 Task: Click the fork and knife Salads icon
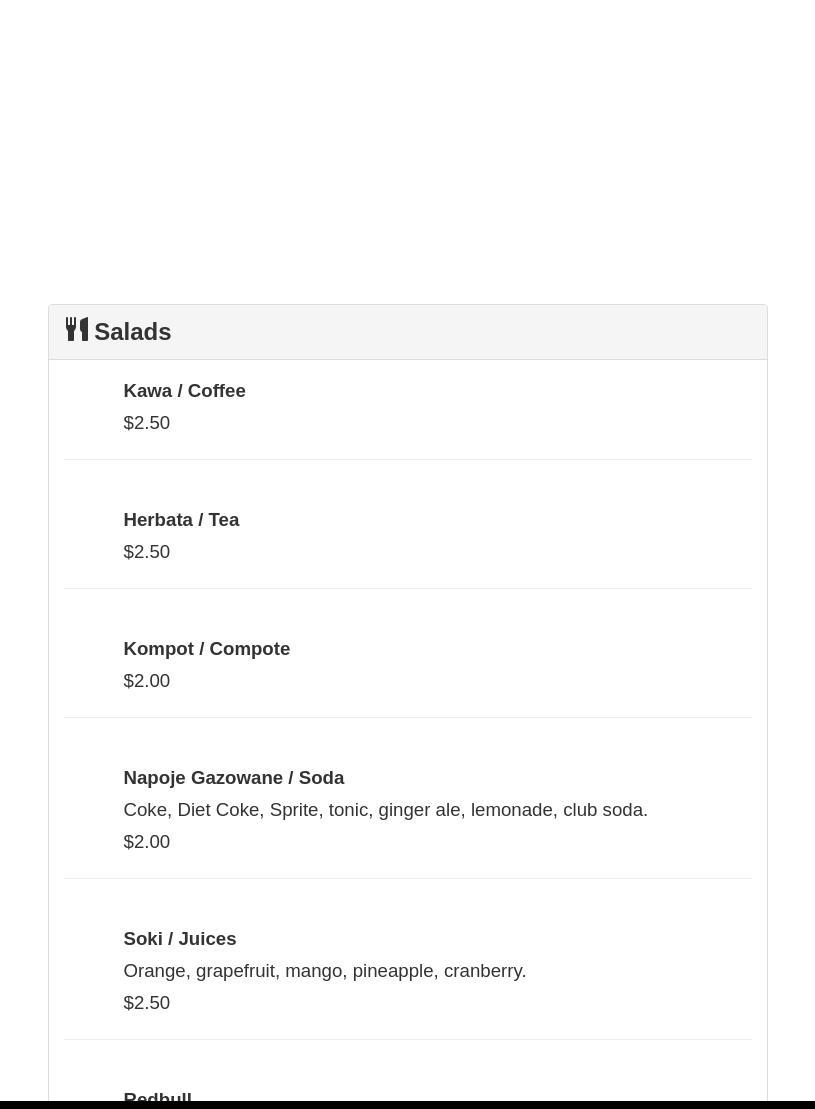pos(77,330)
